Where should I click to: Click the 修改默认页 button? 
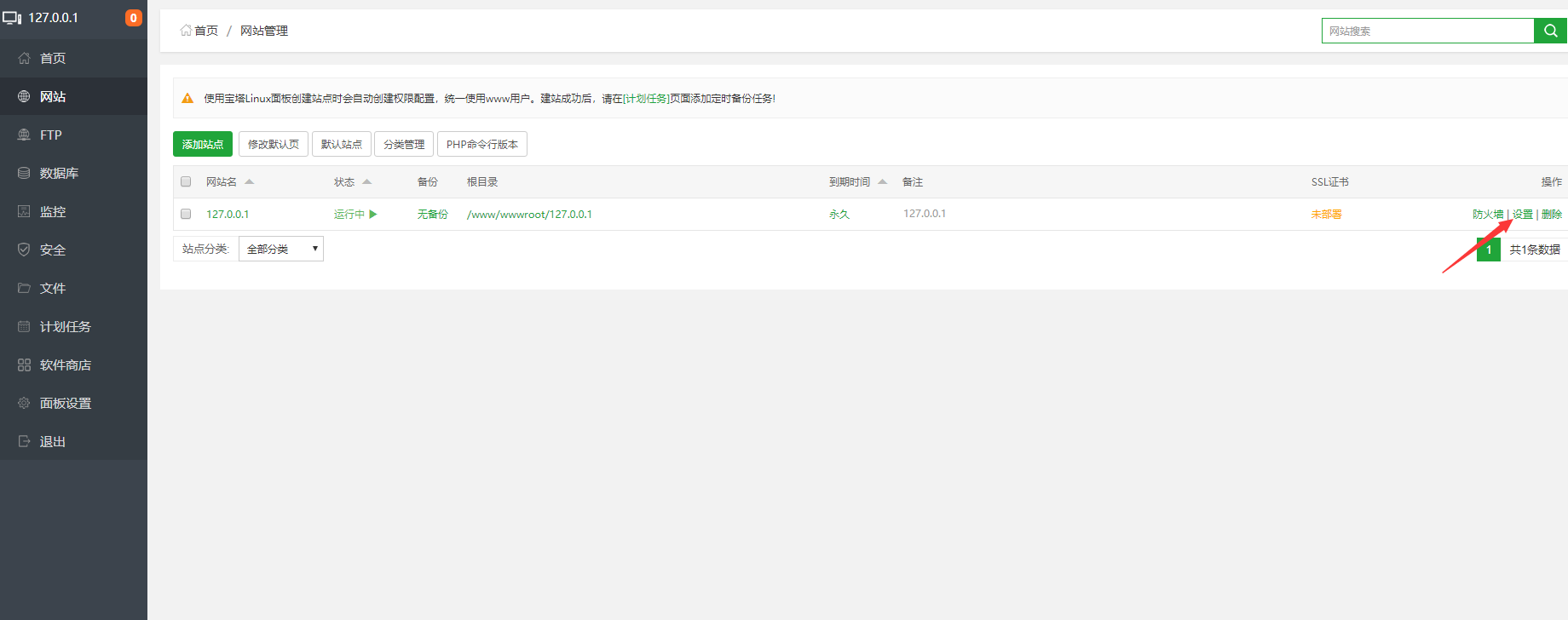tap(274, 144)
